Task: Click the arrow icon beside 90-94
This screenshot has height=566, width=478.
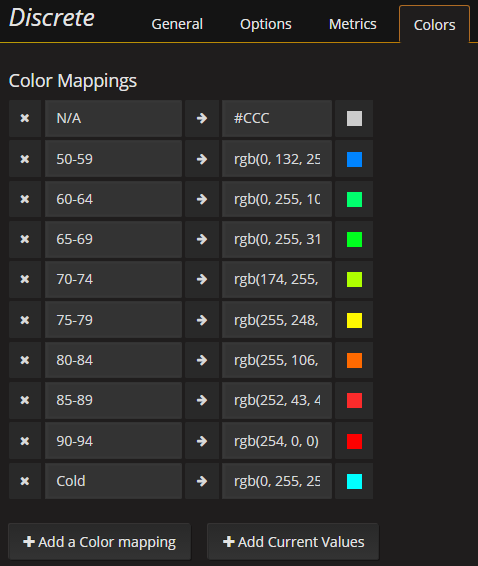Action: coord(202,441)
